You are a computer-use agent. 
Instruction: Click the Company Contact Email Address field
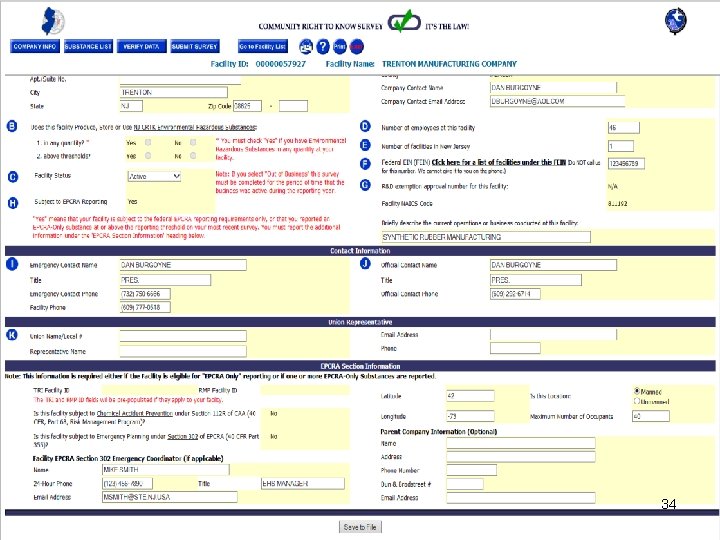coord(557,101)
